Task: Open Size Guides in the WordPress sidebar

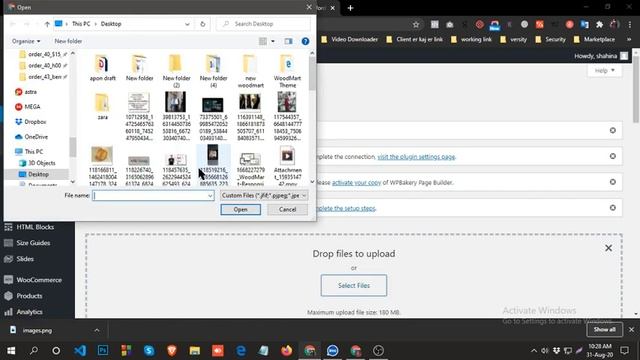Action: [33, 243]
